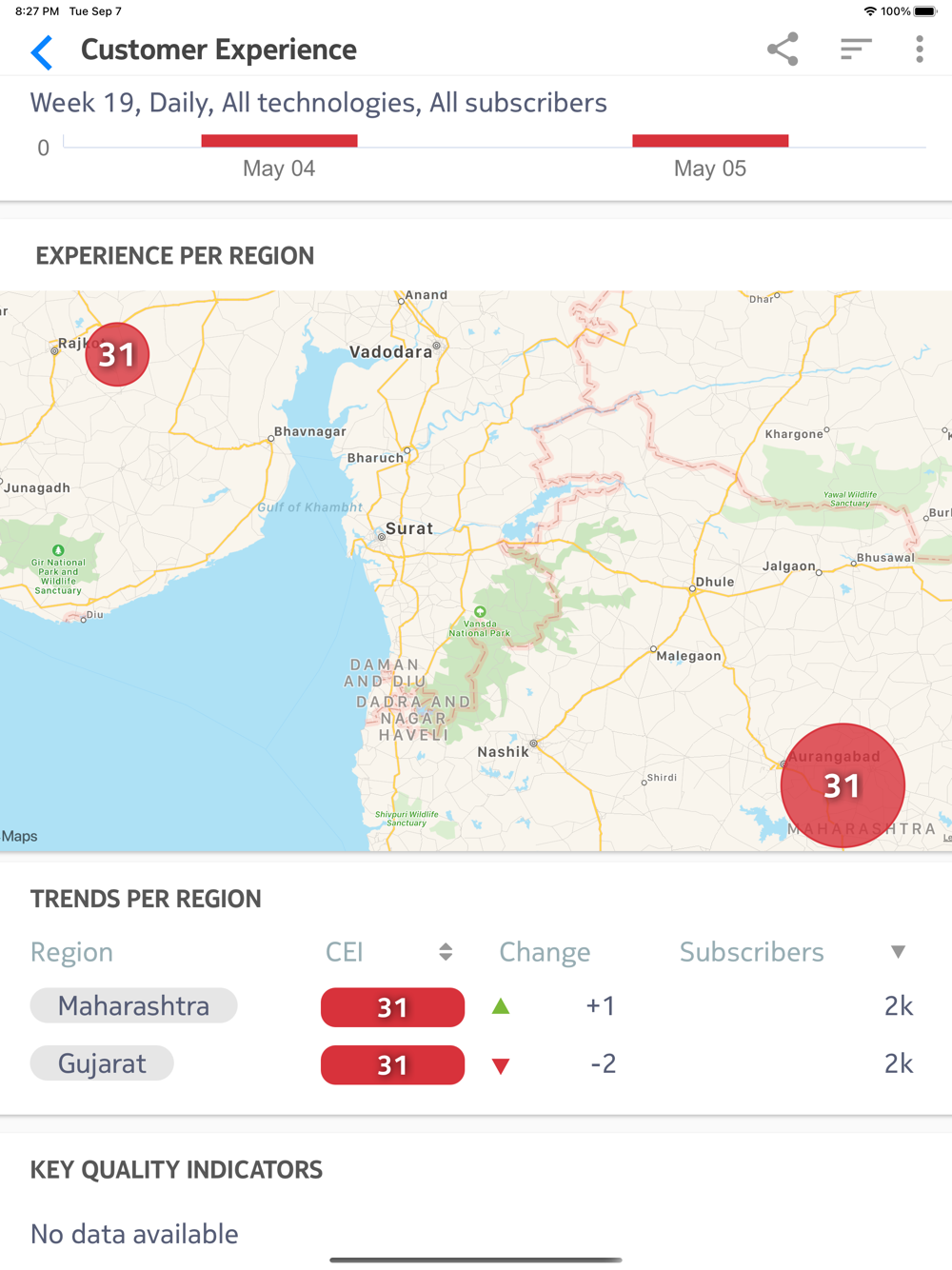Select the Gujarat region pill
The width and height of the screenshot is (952, 1270).
[102, 1063]
